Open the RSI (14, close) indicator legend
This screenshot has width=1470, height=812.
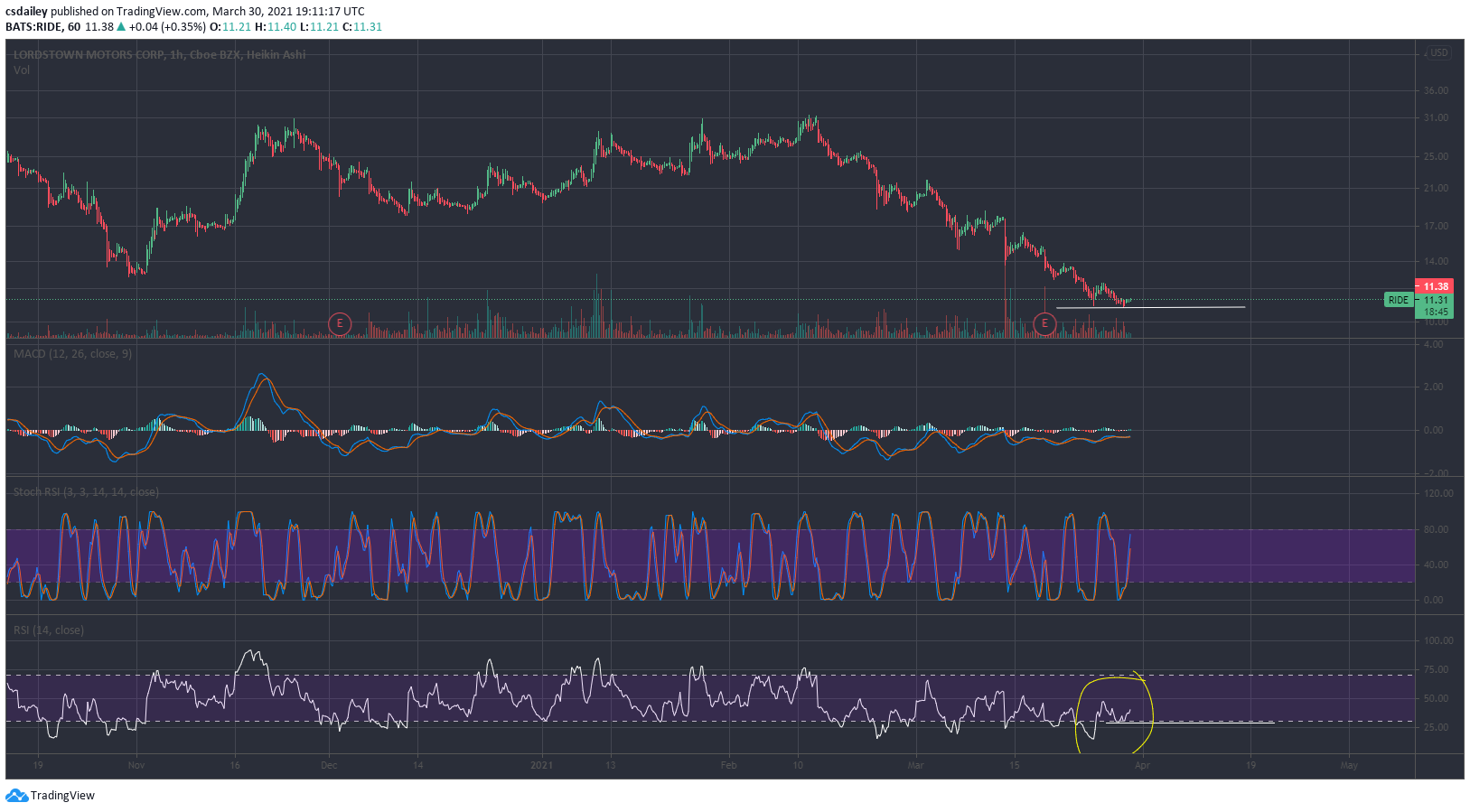click(x=49, y=630)
